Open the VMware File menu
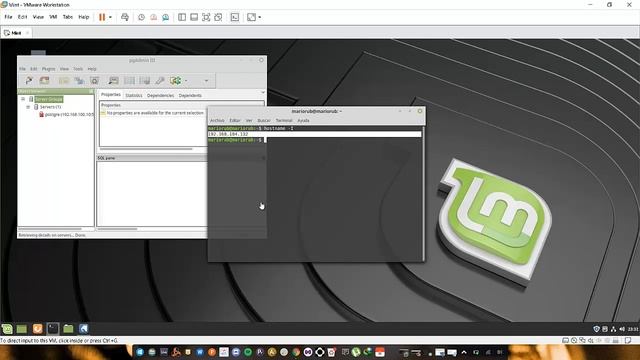 (8, 17)
